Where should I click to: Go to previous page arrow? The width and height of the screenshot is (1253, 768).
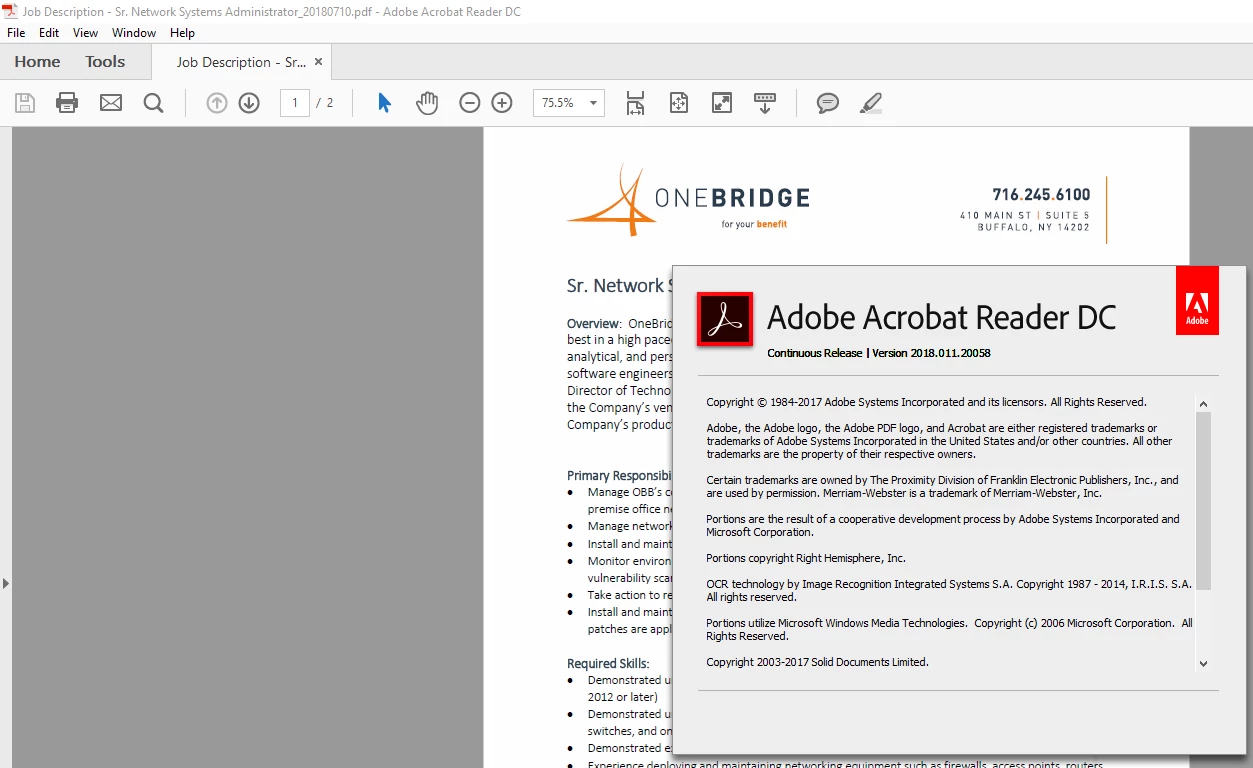(x=217, y=103)
